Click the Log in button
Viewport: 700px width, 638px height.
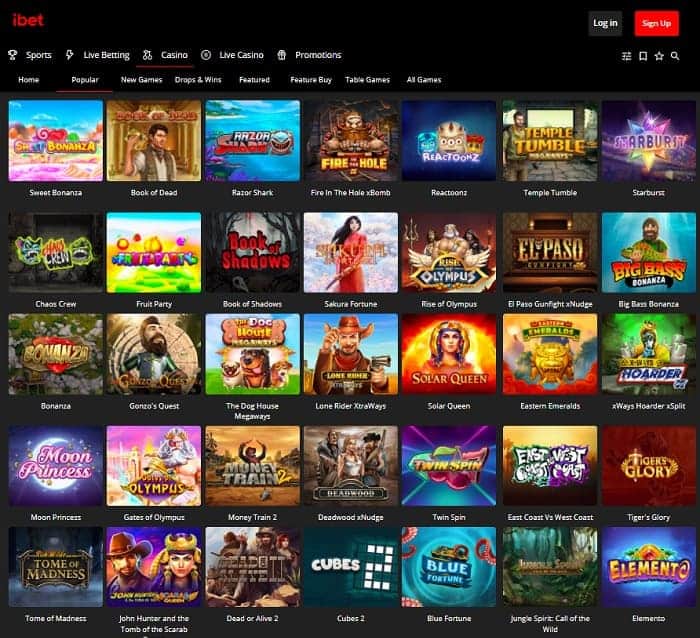(605, 23)
